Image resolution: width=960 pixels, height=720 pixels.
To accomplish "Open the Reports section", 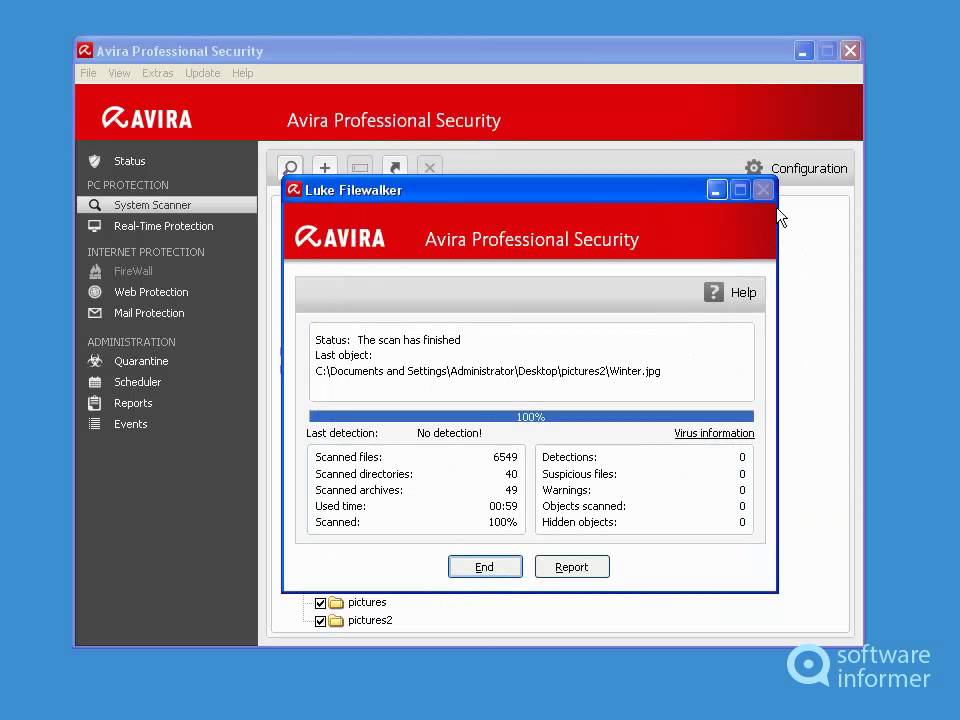I will (133, 403).
